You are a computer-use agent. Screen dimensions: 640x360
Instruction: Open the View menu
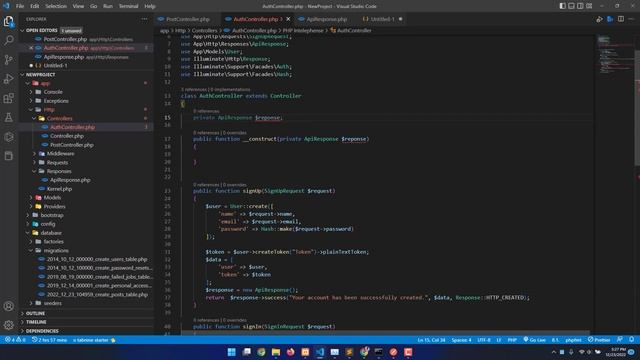coord(78,6)
